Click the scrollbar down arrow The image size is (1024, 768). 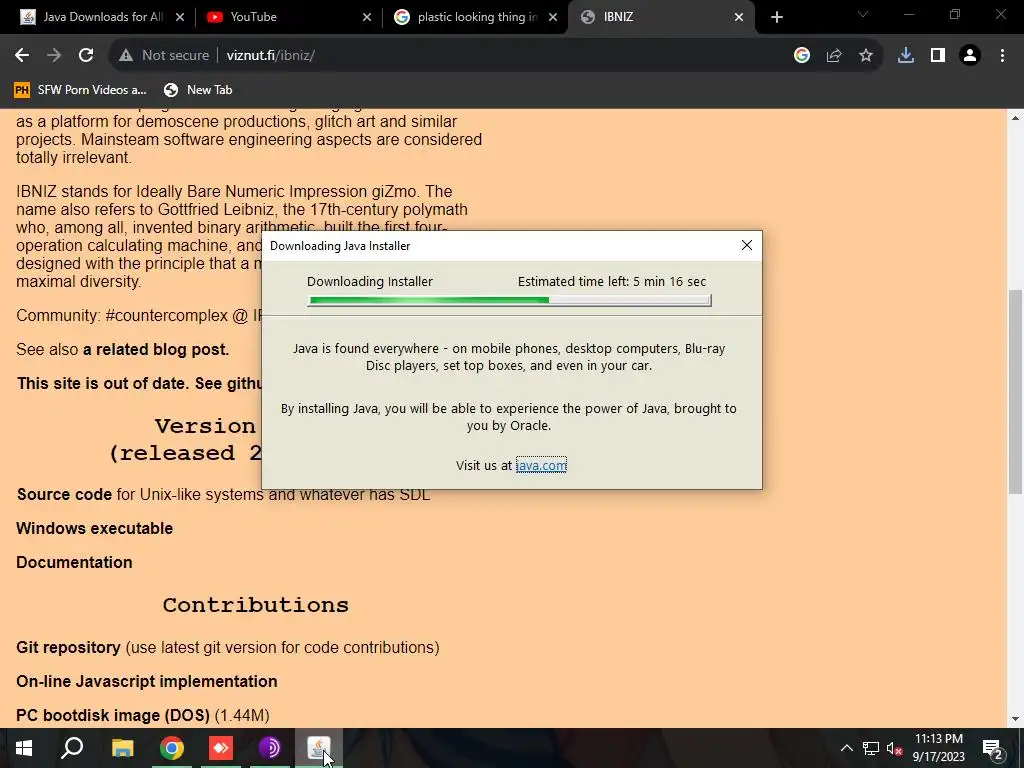pyautogui.click(x=1016, y=719)
